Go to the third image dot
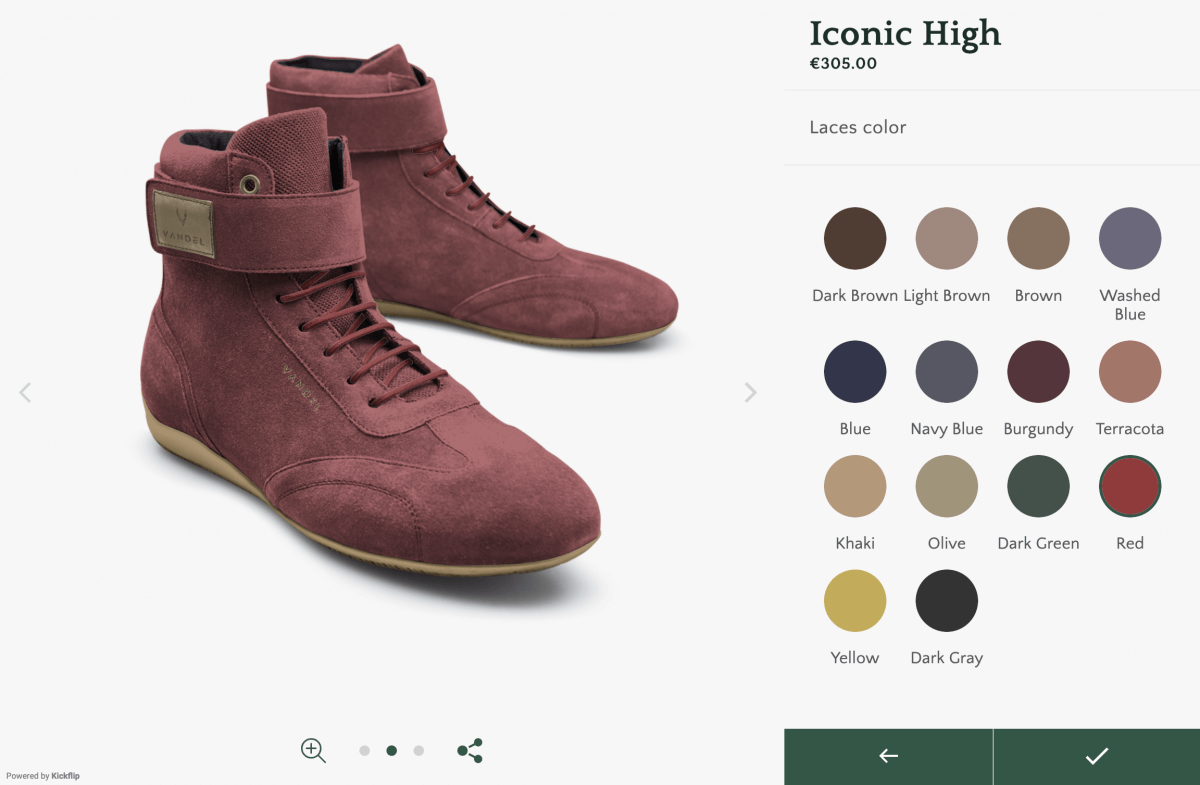 pyautogui.click(x=418, y=750)
